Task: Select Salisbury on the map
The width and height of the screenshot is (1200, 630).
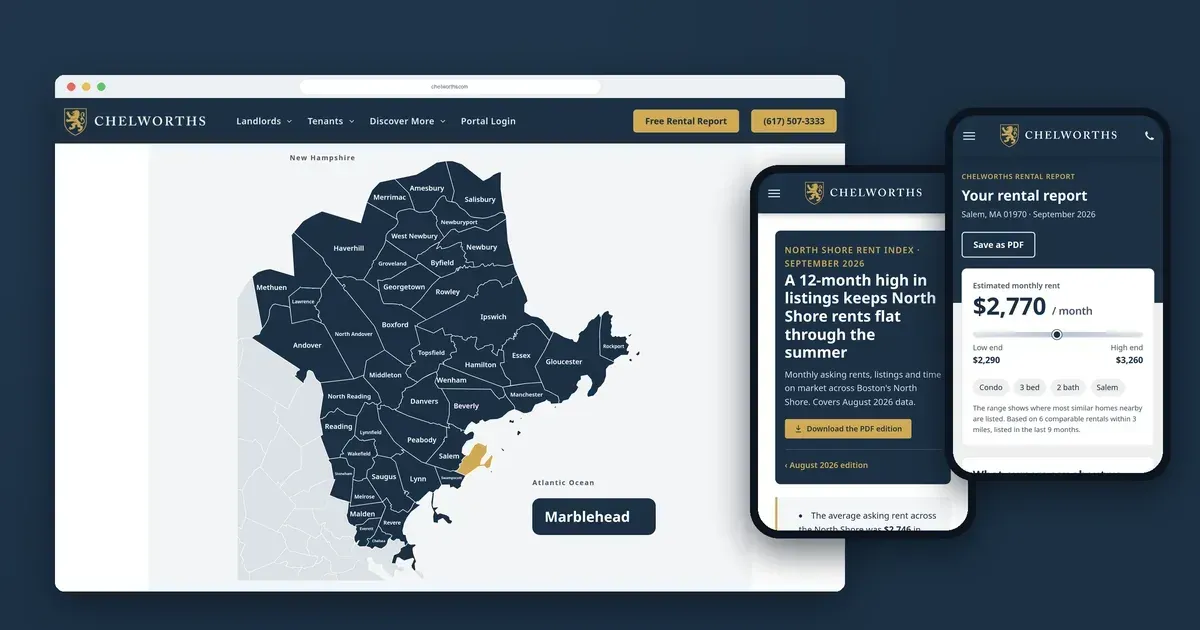Action: click(480, 199)
